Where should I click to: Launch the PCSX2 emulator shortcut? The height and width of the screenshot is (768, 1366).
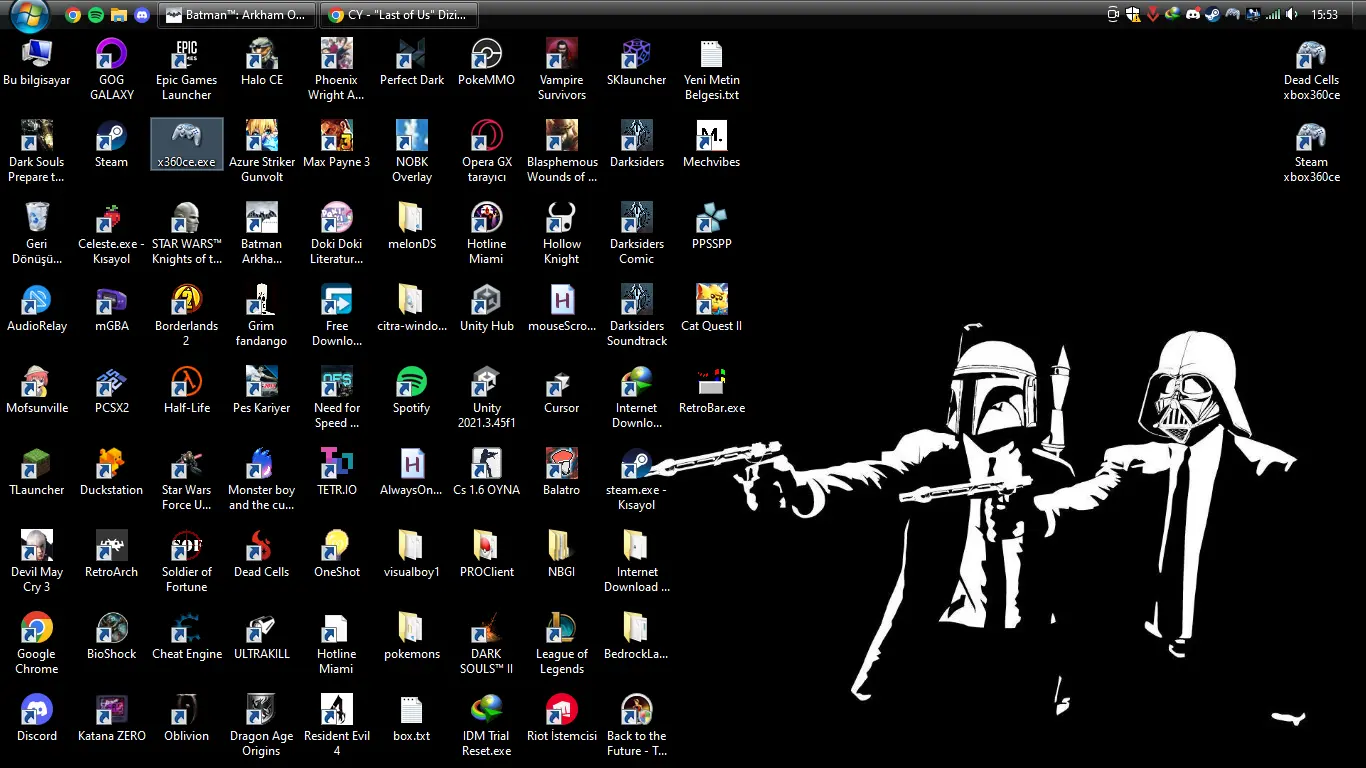coord(112,390)
